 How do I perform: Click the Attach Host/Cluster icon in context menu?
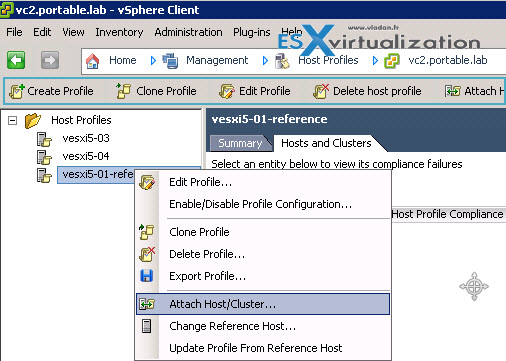[x=147, y=304]
